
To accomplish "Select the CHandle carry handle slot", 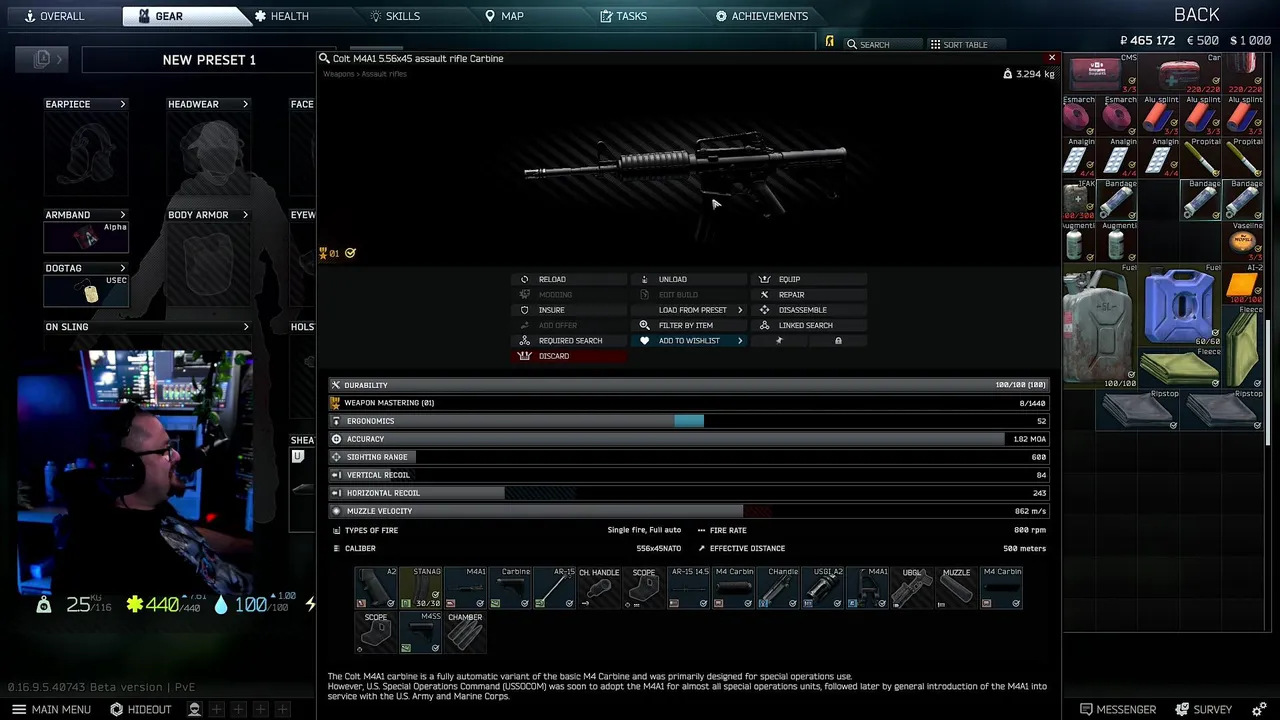I will (778, 588).
